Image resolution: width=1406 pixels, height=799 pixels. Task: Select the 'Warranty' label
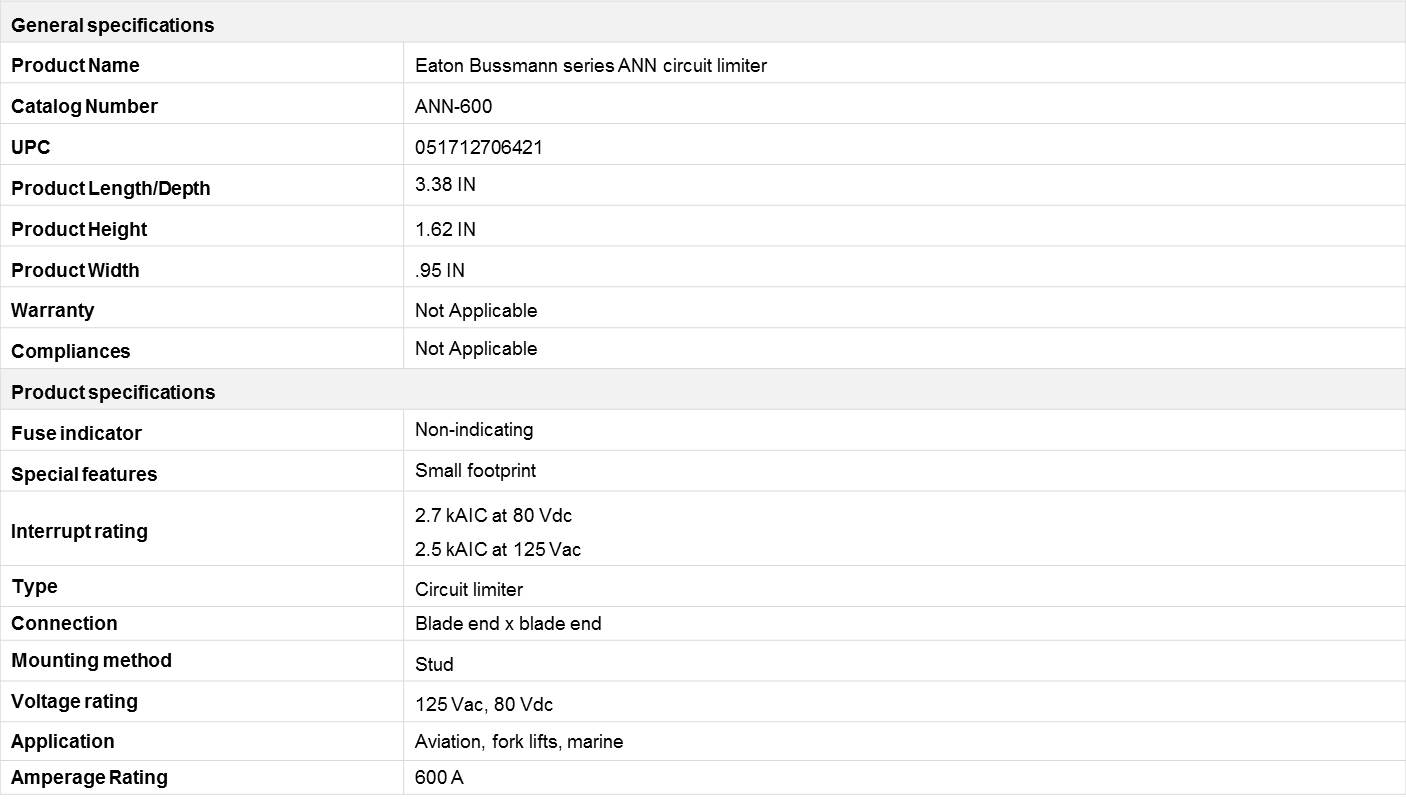[x=53, y=311]
